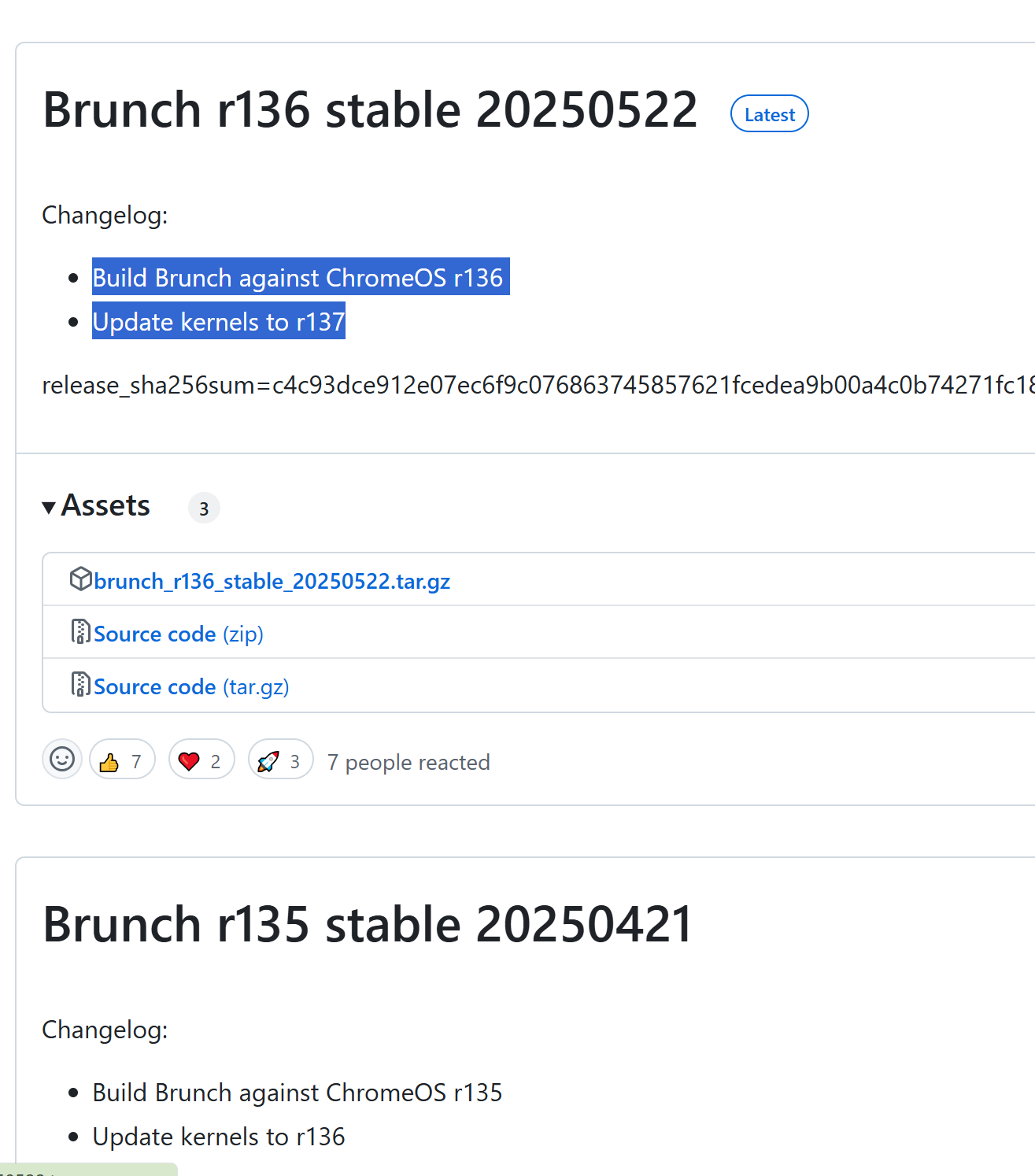
Task: Open the Brunch r136 stable 20250522 release title
Action: point(370,109)
